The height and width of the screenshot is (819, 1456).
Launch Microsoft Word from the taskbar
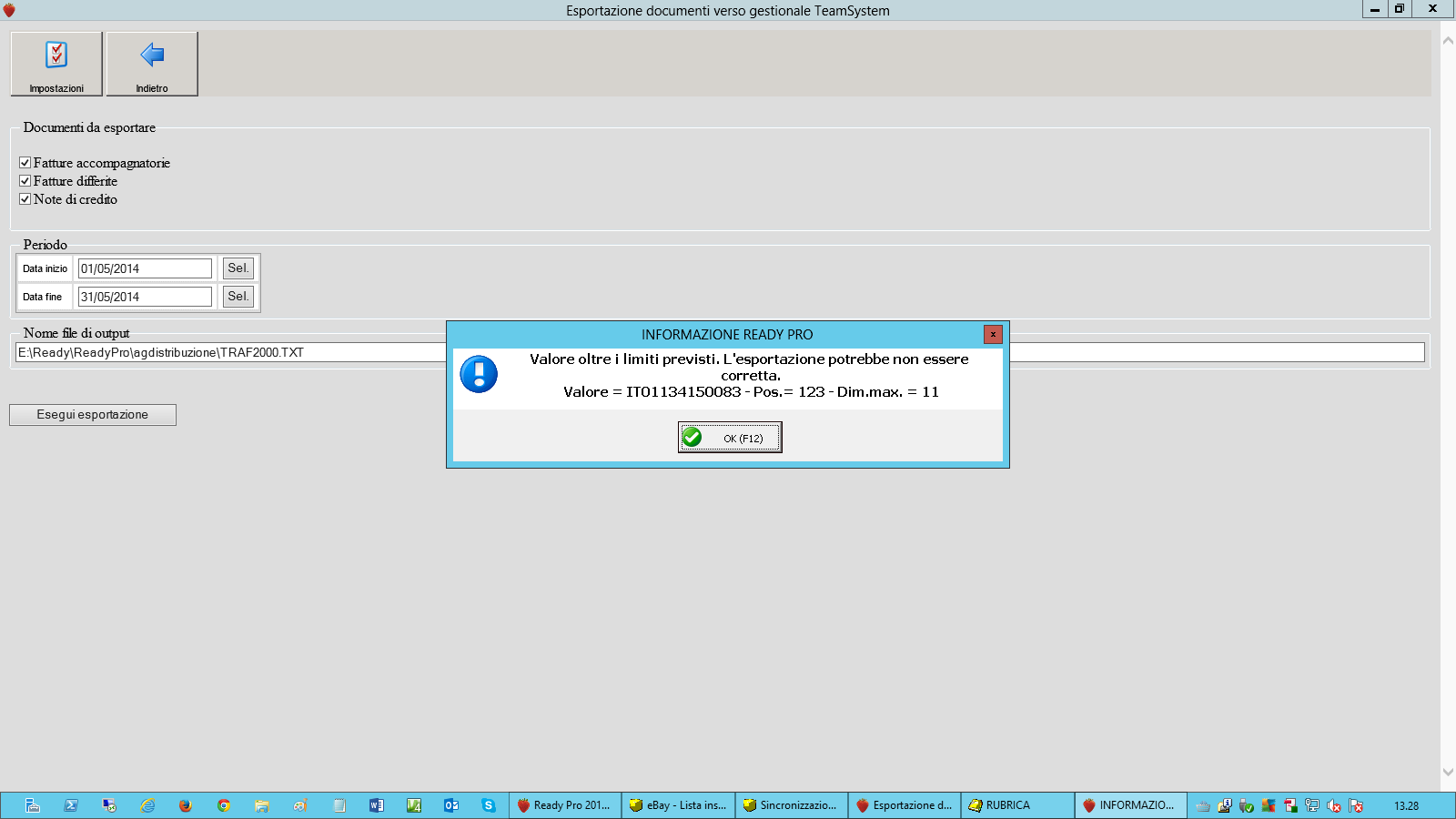pos(376,805)
